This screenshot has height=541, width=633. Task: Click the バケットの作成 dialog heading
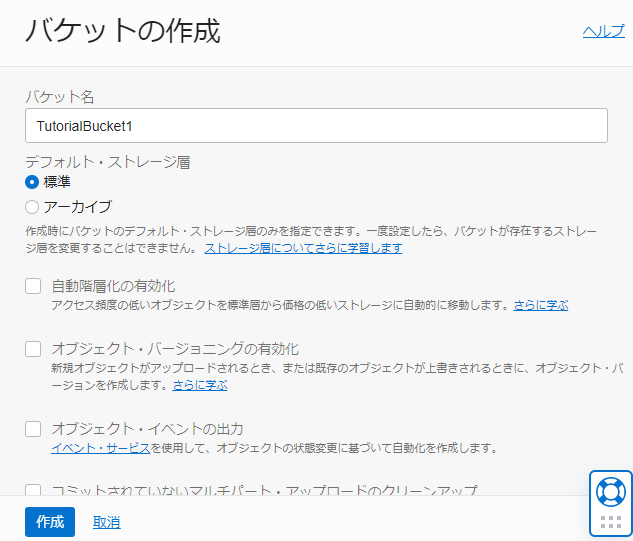(x=122, y=31)
